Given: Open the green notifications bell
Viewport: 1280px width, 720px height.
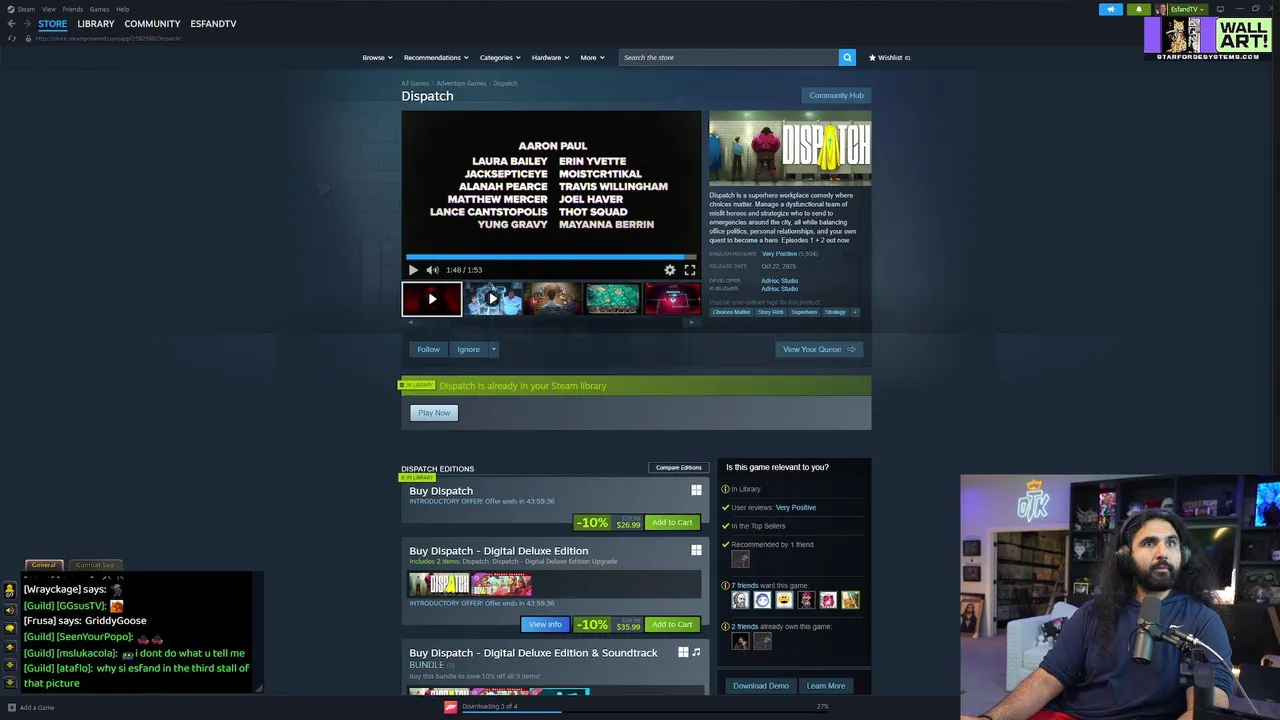Looking at the screenshot, I should (x=1138, y=9).
